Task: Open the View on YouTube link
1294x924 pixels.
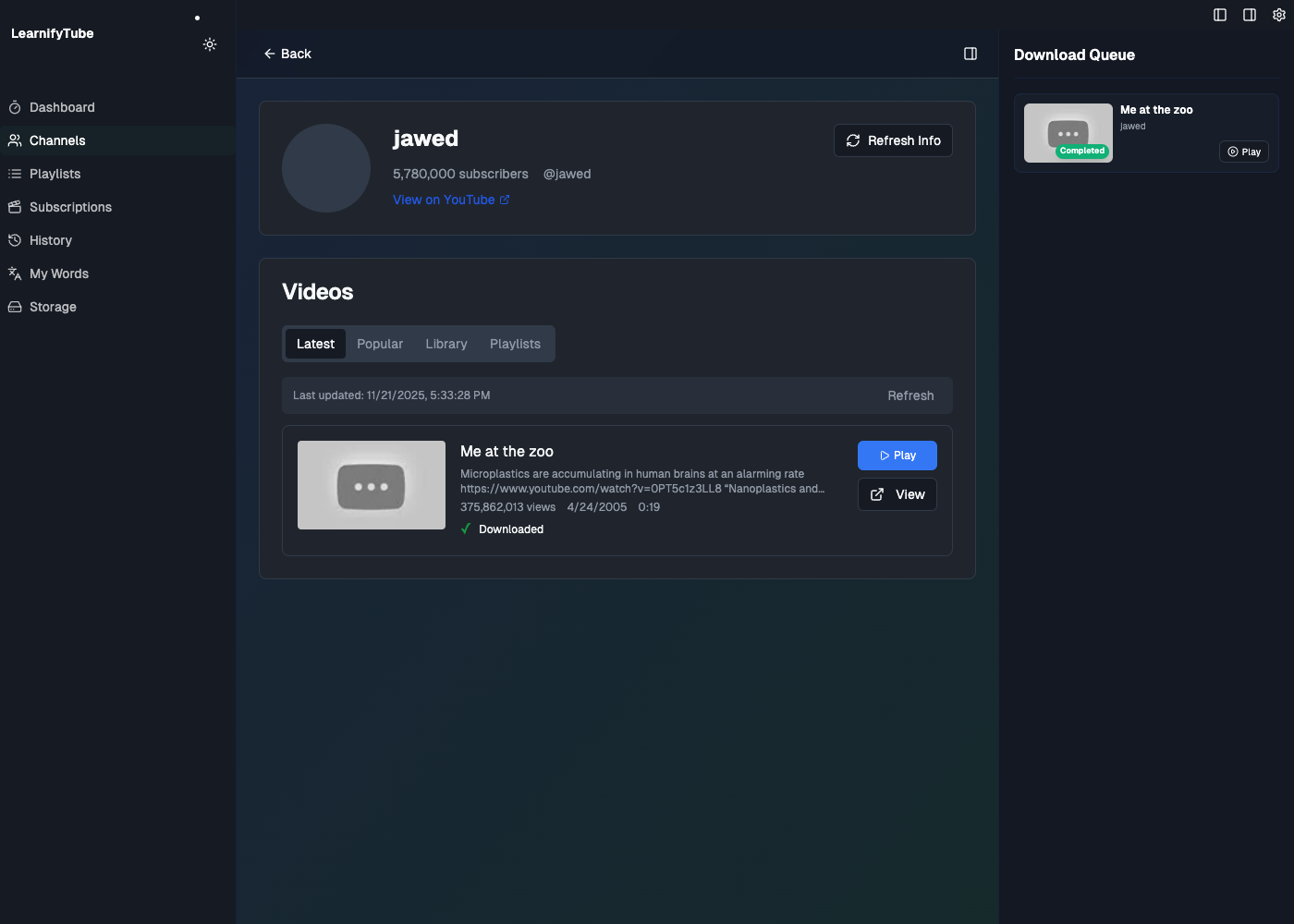Action: tap(451, 200)
